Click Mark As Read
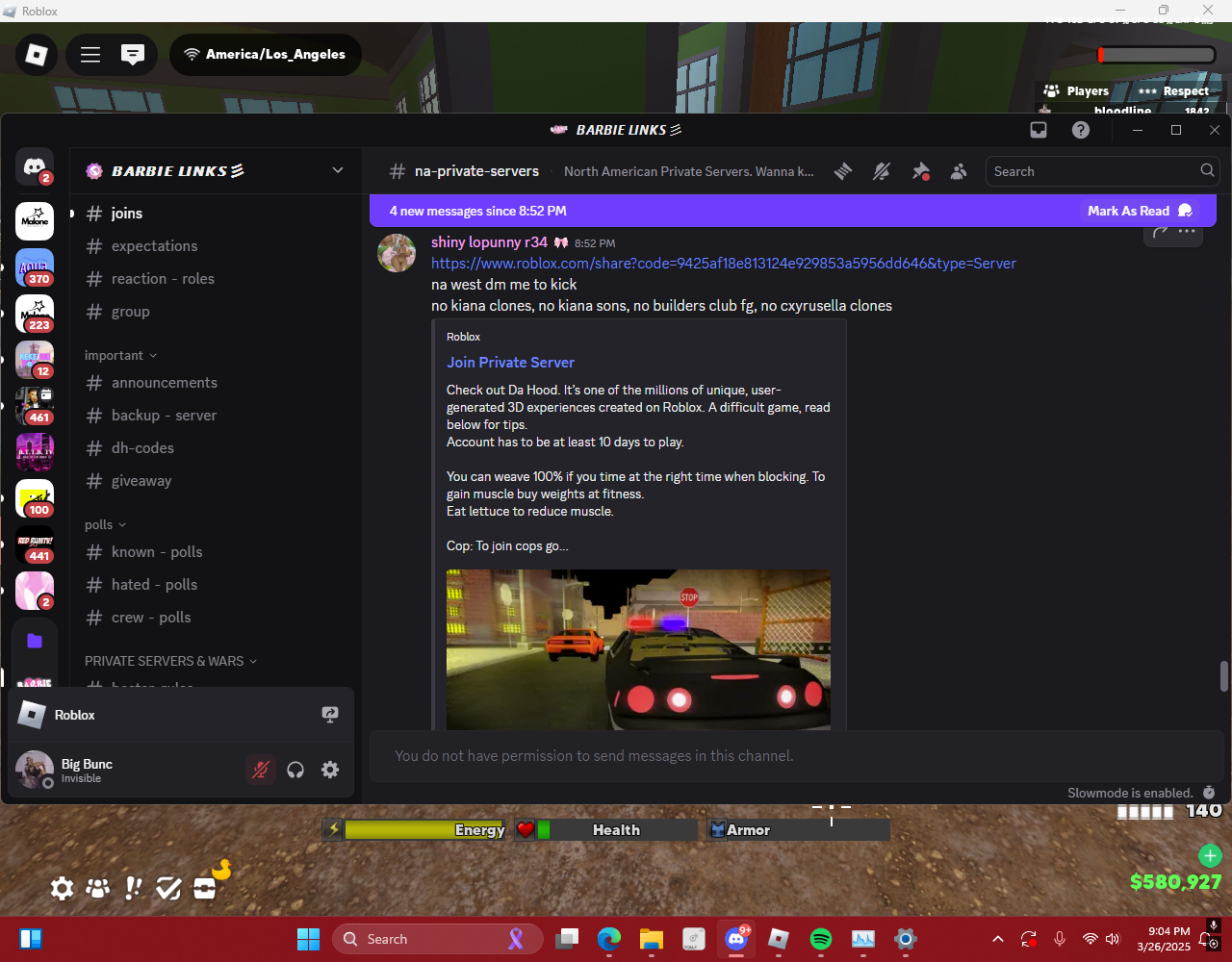Image resolution: width=1232 pixels, height=962 pixels. 1140,211
